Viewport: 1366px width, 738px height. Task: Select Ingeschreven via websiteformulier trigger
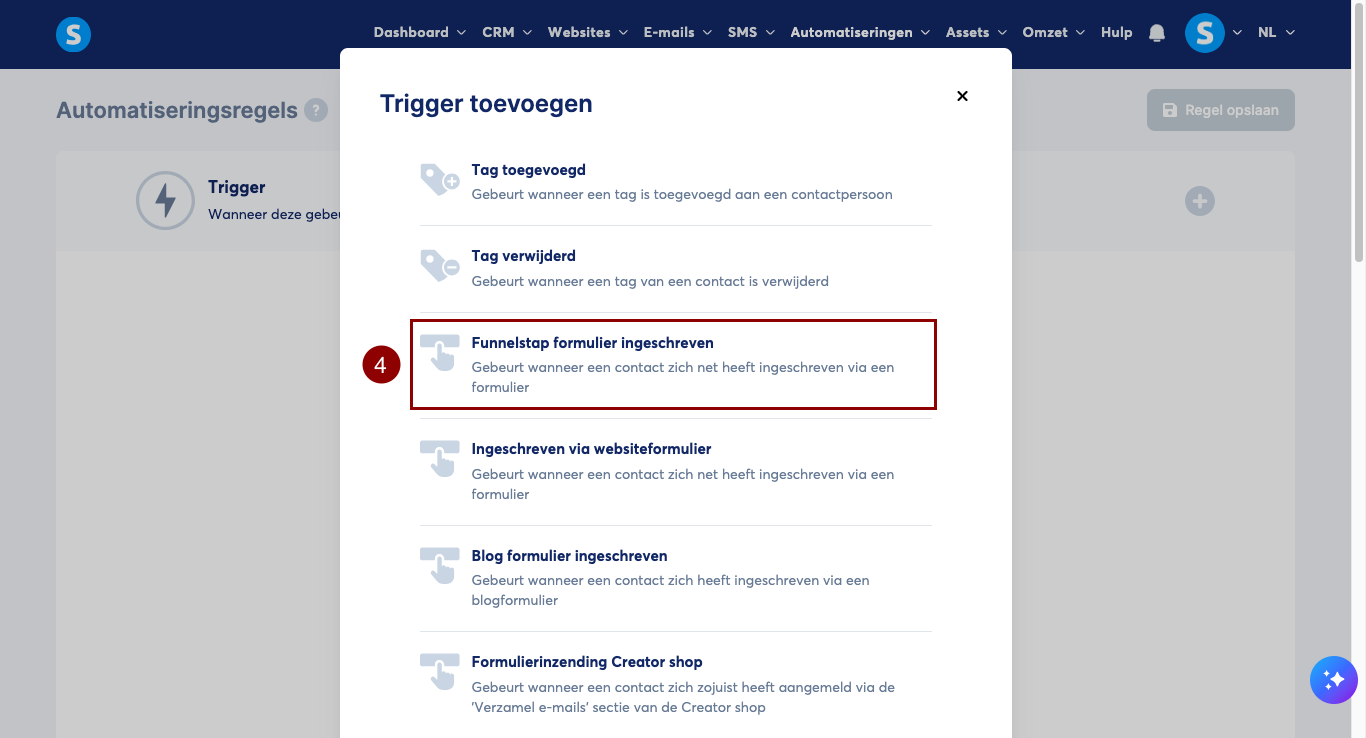[x=676, y=471]
